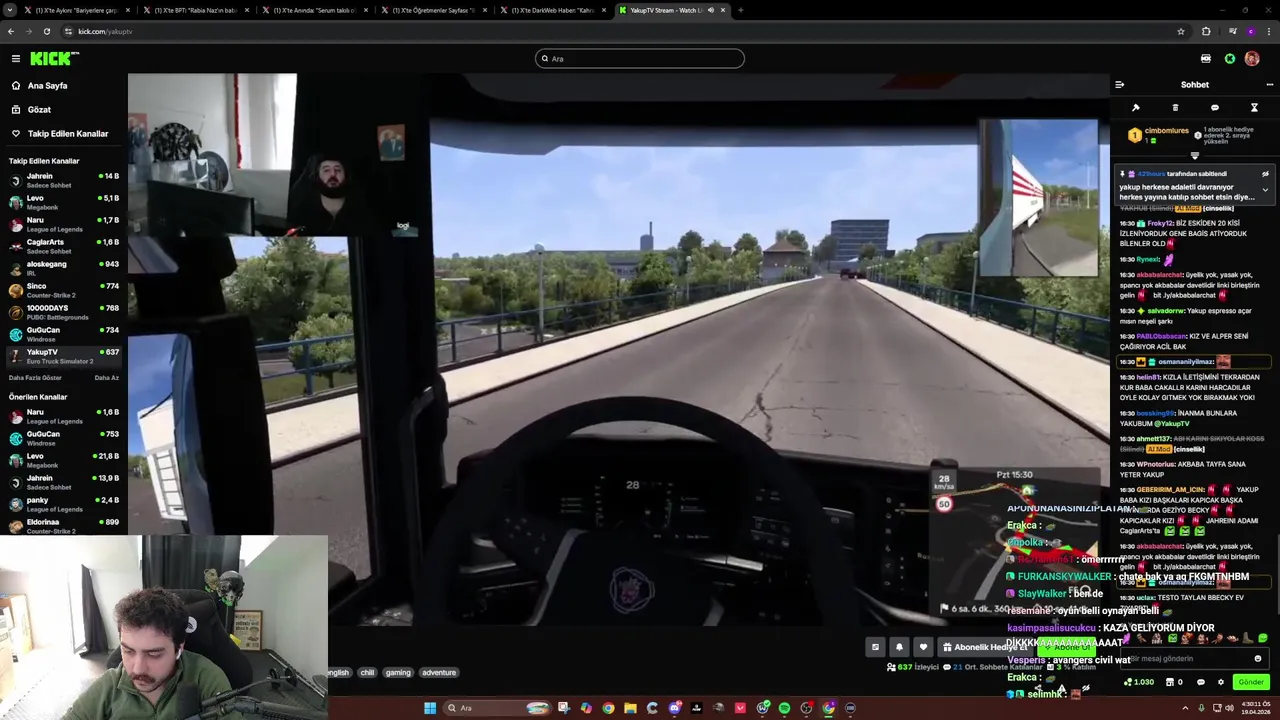1280x720 pixels.
Task: Reload the page
Action: (x=46, y=31)
